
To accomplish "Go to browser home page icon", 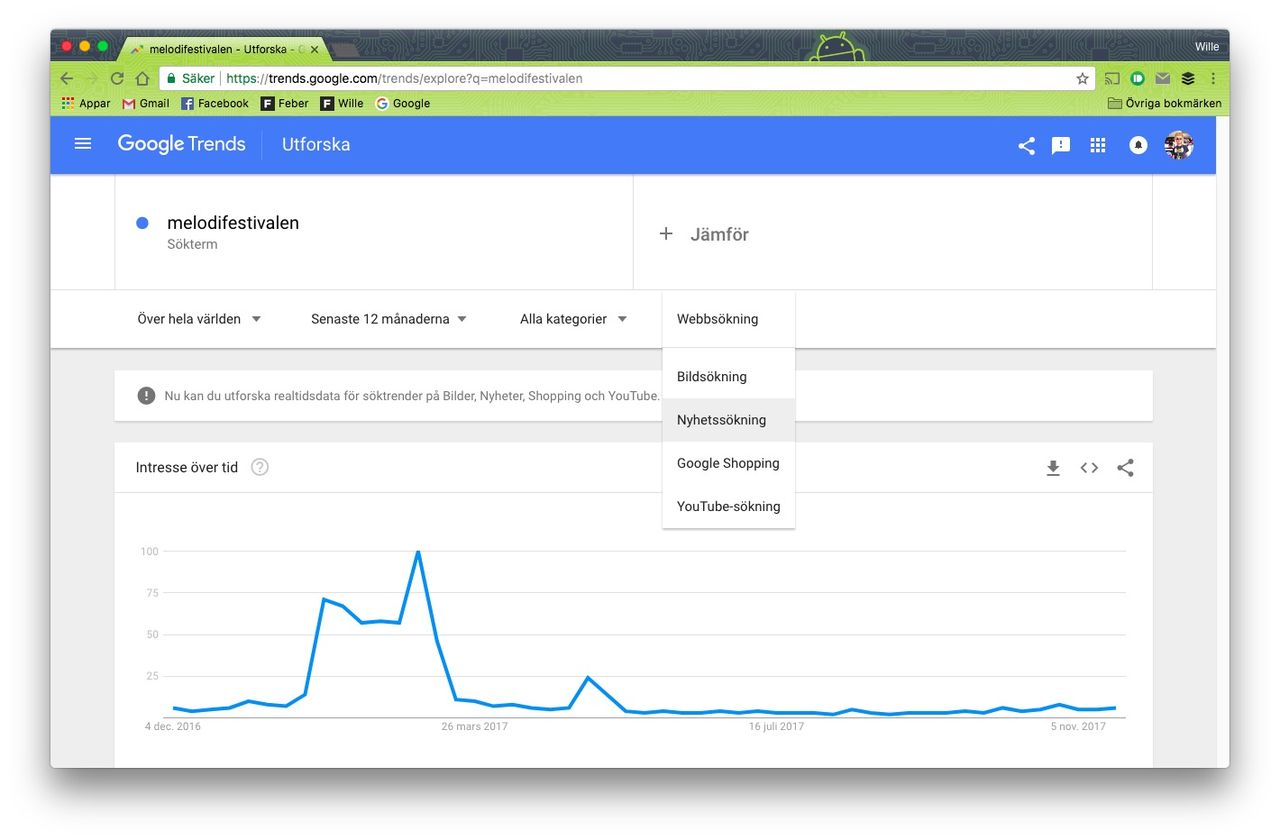I will pos(142,78).
